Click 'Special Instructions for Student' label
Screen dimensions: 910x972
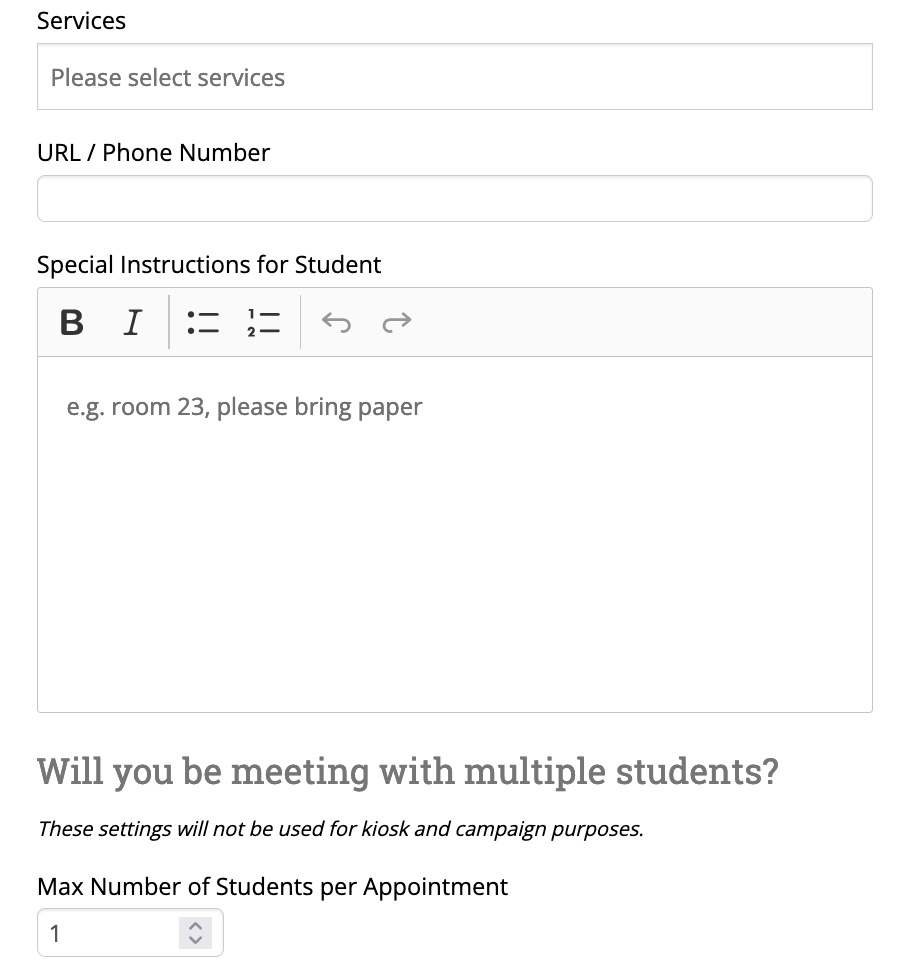pos(209,265)
